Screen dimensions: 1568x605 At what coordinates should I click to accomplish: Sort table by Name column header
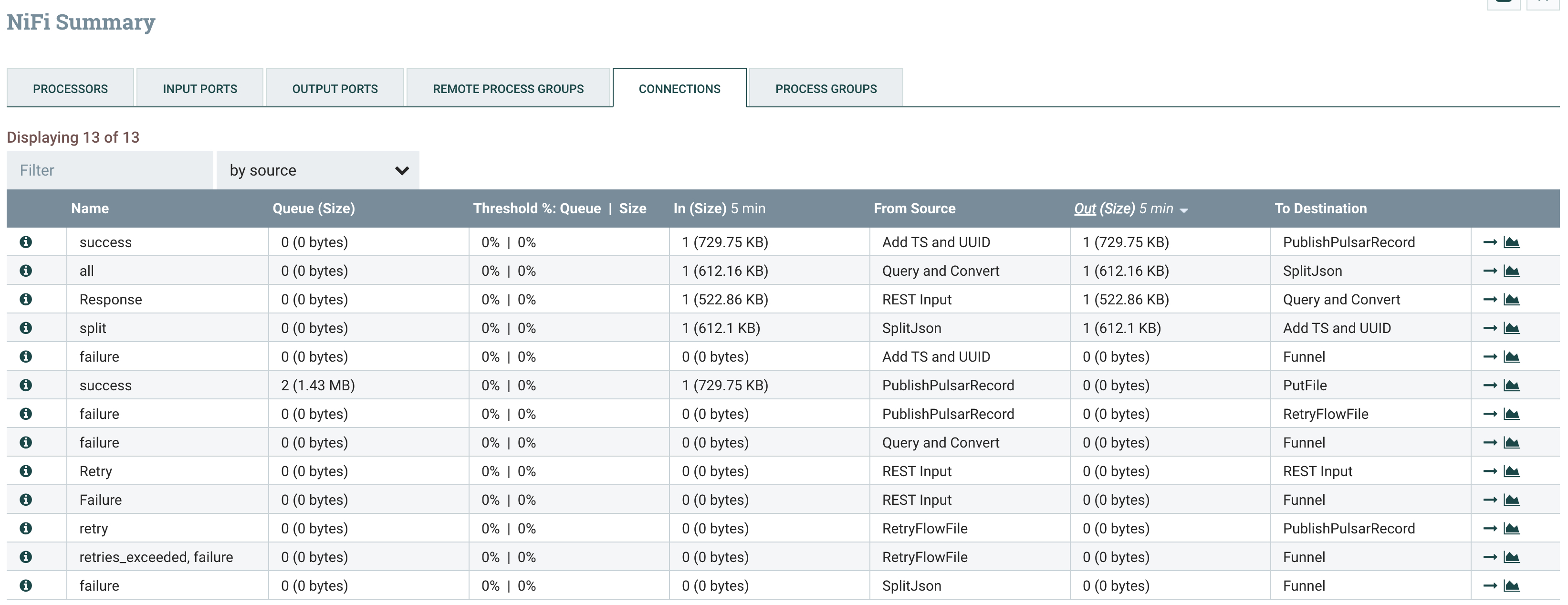pos(90,208)
